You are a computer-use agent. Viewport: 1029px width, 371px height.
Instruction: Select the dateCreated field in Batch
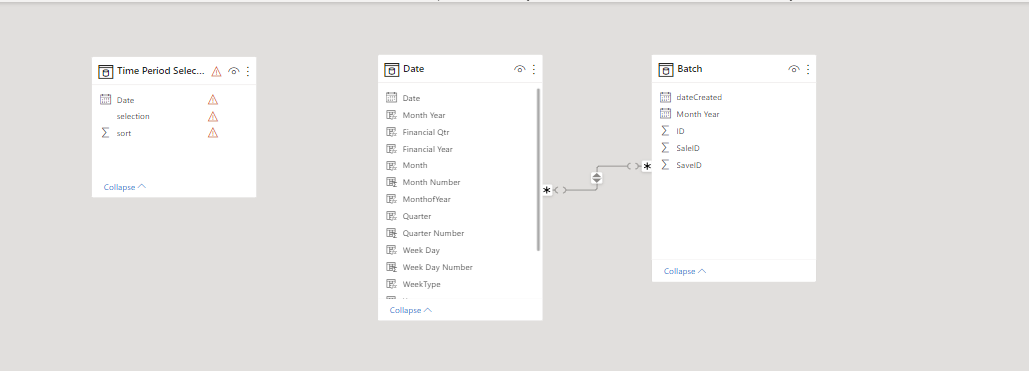coord(700,97)
